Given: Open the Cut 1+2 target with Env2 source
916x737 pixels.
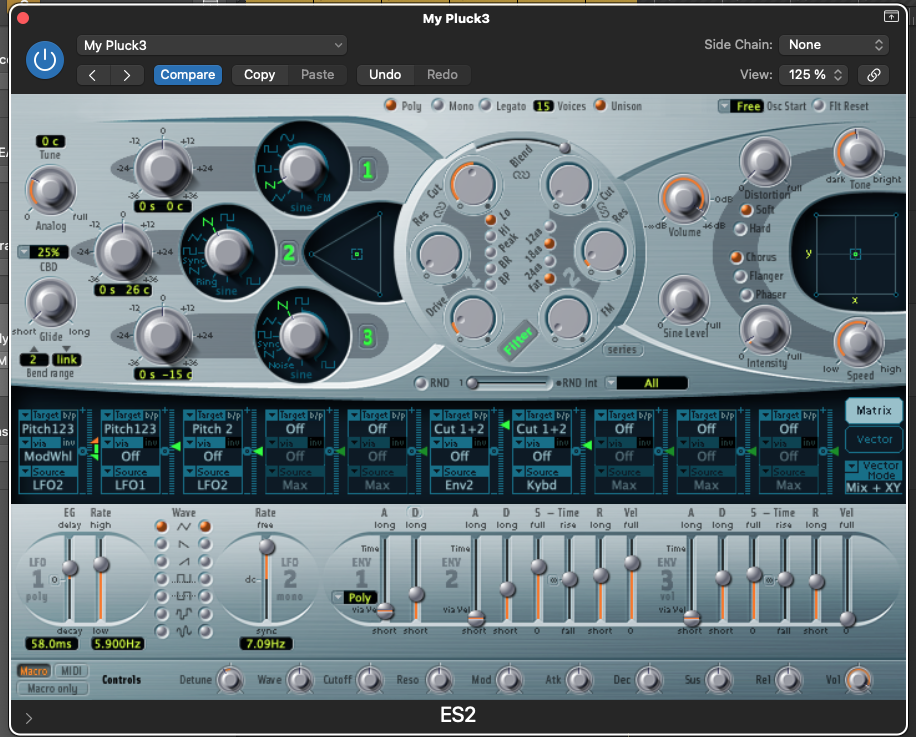Looking at the screenshot, I should click(x=459, y=429).
